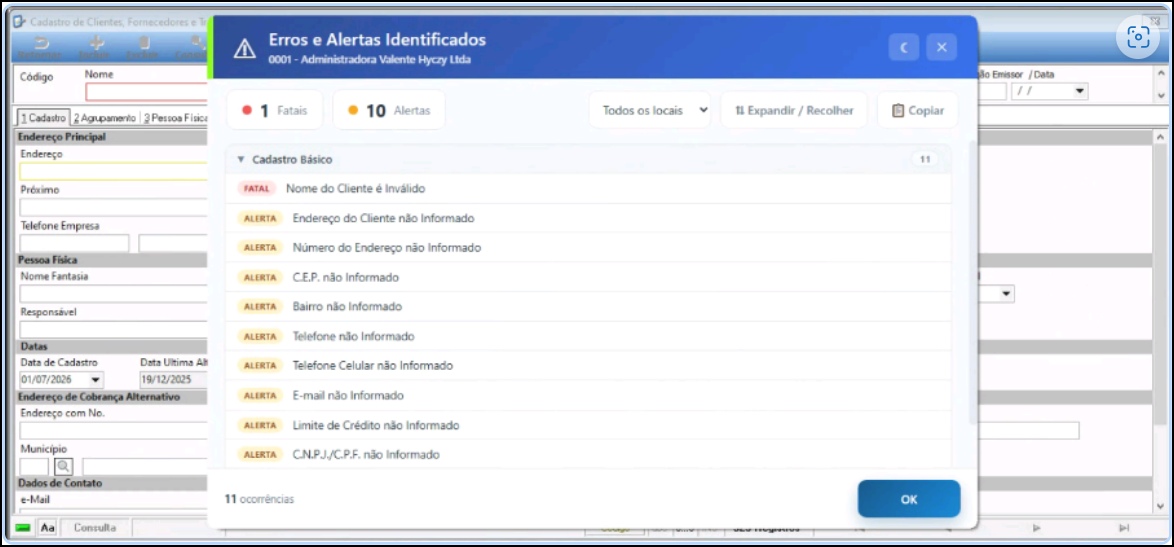Close the Erros e Alertas dialog
This screenshot has height=547, width=1174.
(x=942, y=48)
